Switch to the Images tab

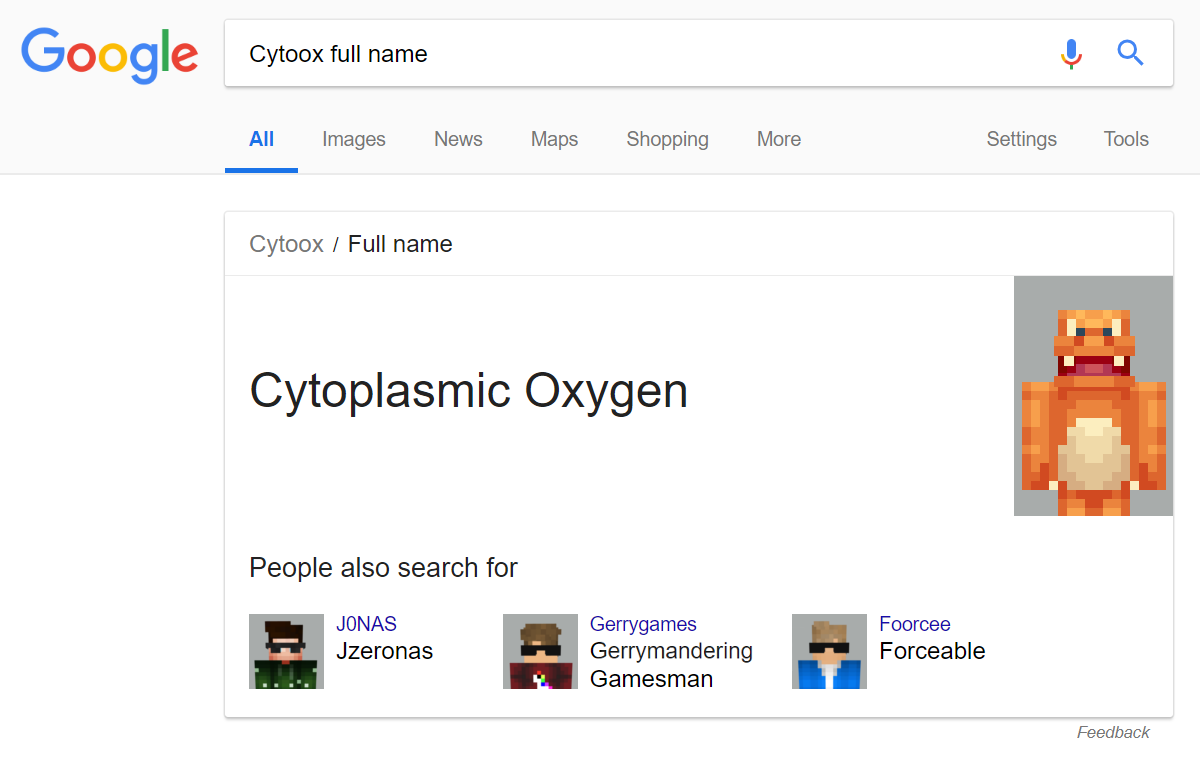pyautogui.click(x=354, y=140)
